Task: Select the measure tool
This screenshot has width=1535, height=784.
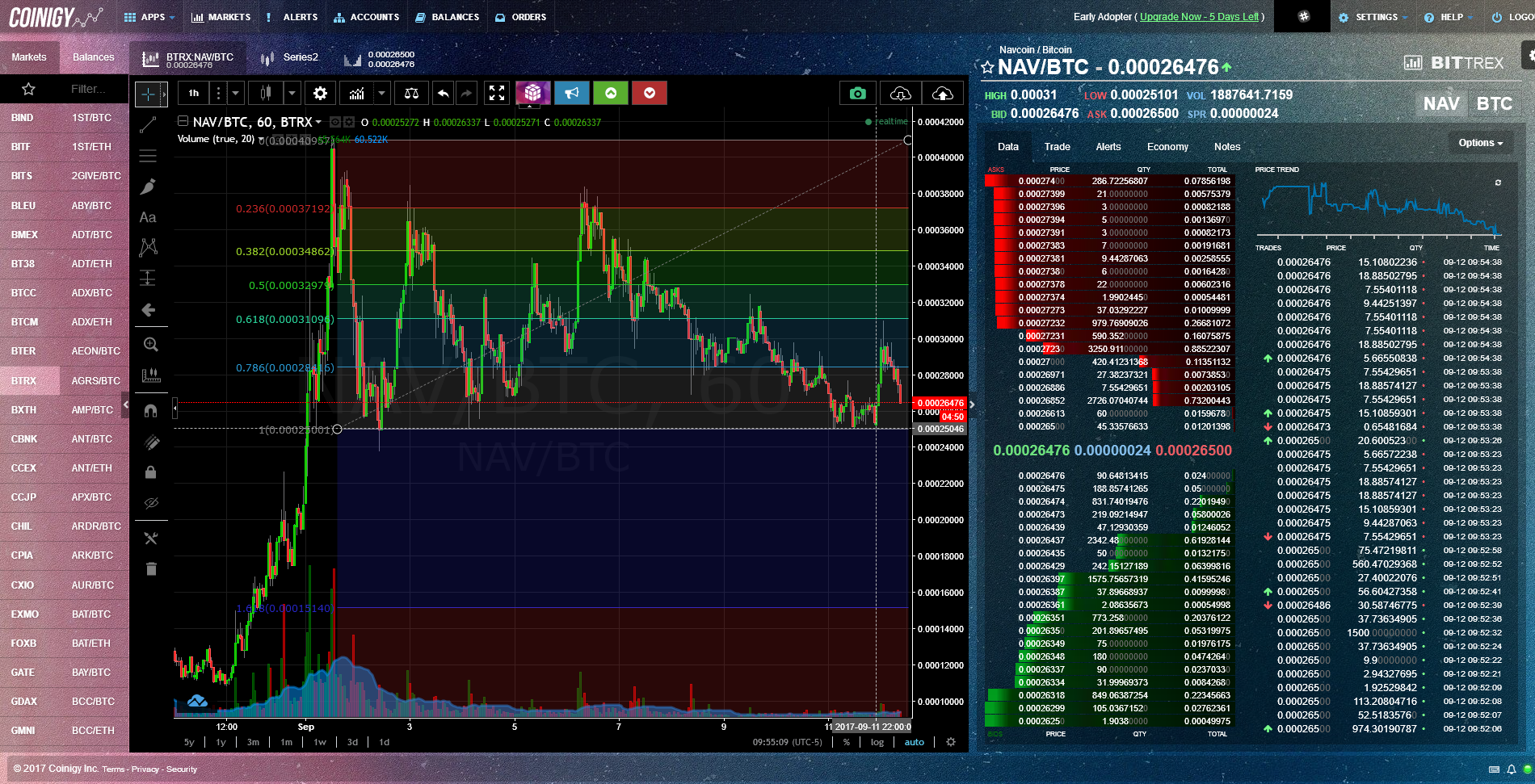Action: tap(150, 375)
